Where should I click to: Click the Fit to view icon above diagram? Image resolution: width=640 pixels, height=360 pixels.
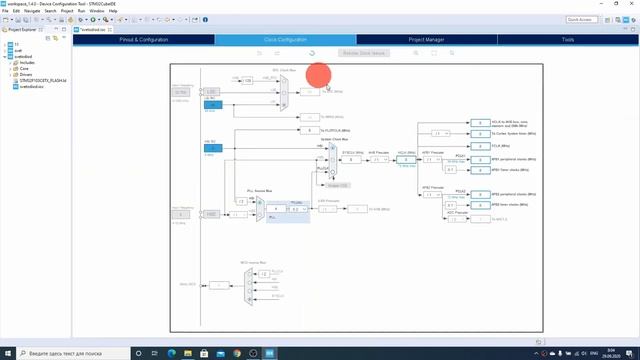pos(434,53)
